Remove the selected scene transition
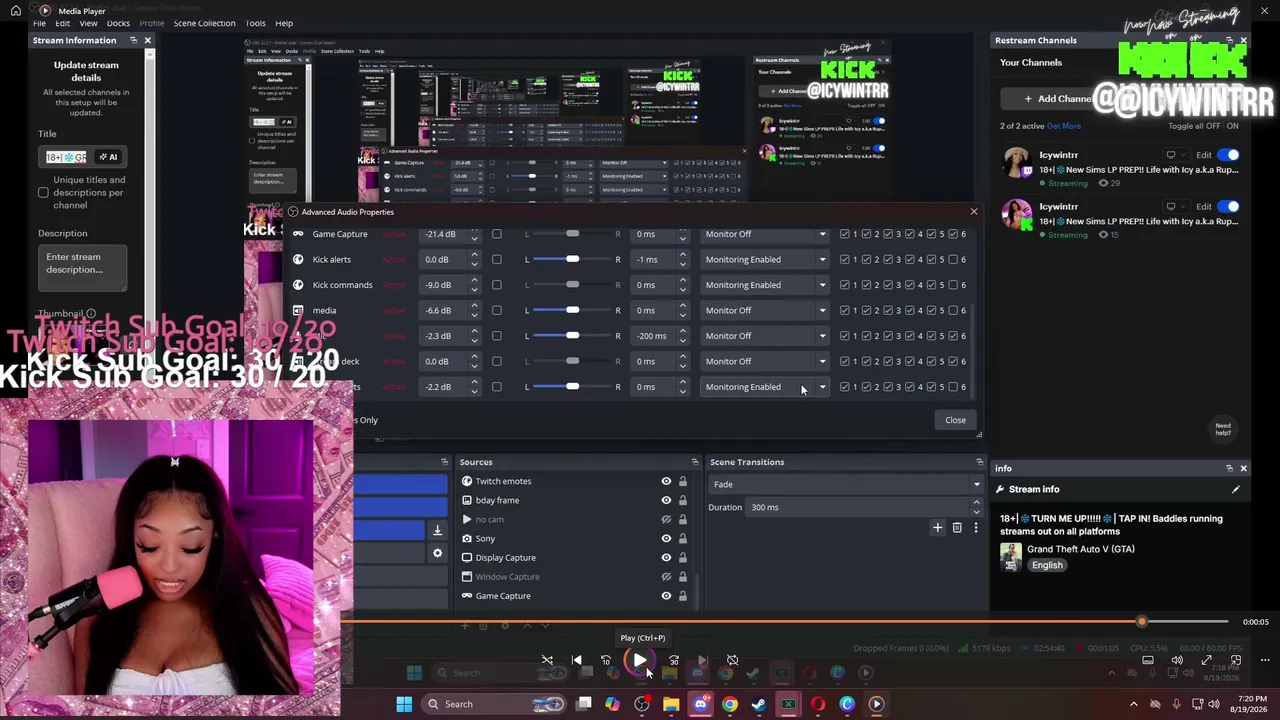Image resolution: width=1280 pixels, height=720 pixels. point(957,527)
